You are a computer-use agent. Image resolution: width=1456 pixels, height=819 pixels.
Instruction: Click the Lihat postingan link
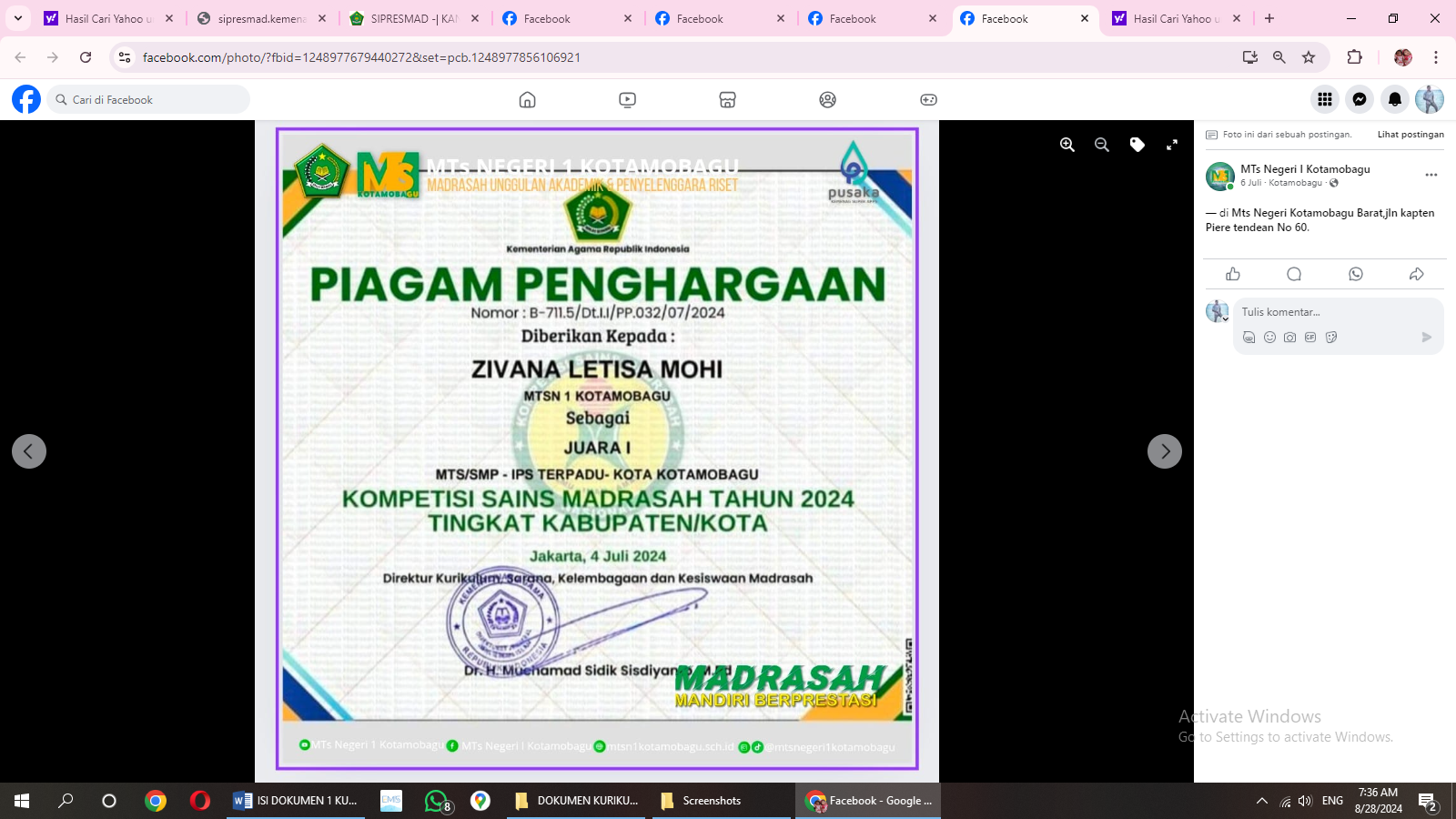(x=1410, y=135)
